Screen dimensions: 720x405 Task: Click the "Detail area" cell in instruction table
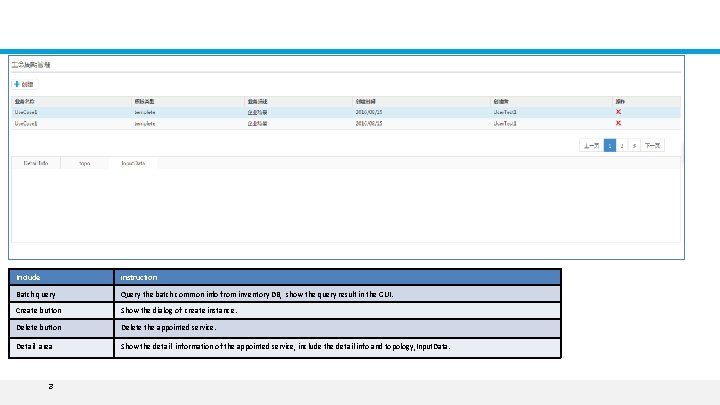tap(61, 347)
